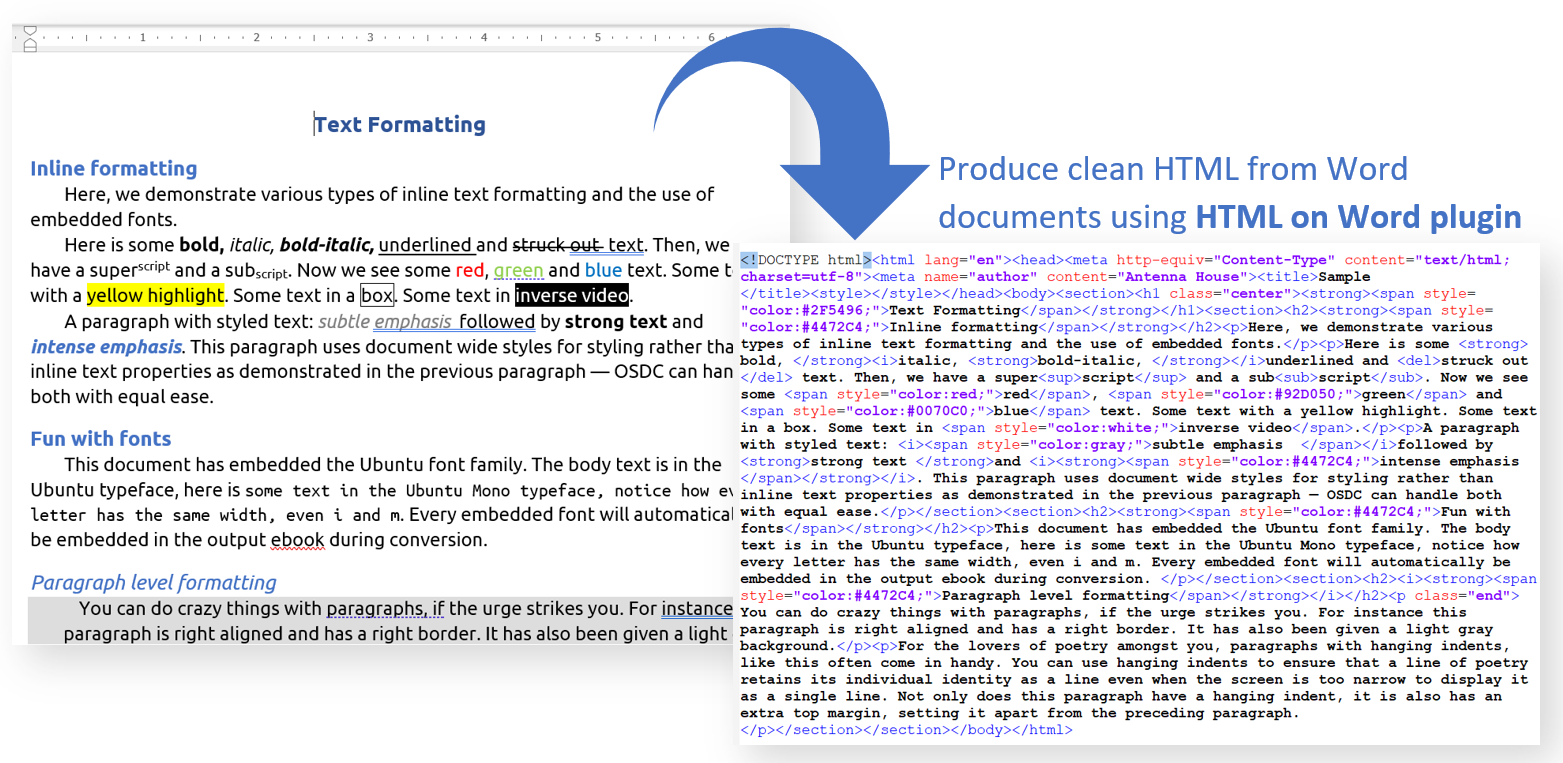The width and height of the screenshot is (1563, 763).
Task: Click the gray word "subtle" in the Word document
Action: click(343, 322)
